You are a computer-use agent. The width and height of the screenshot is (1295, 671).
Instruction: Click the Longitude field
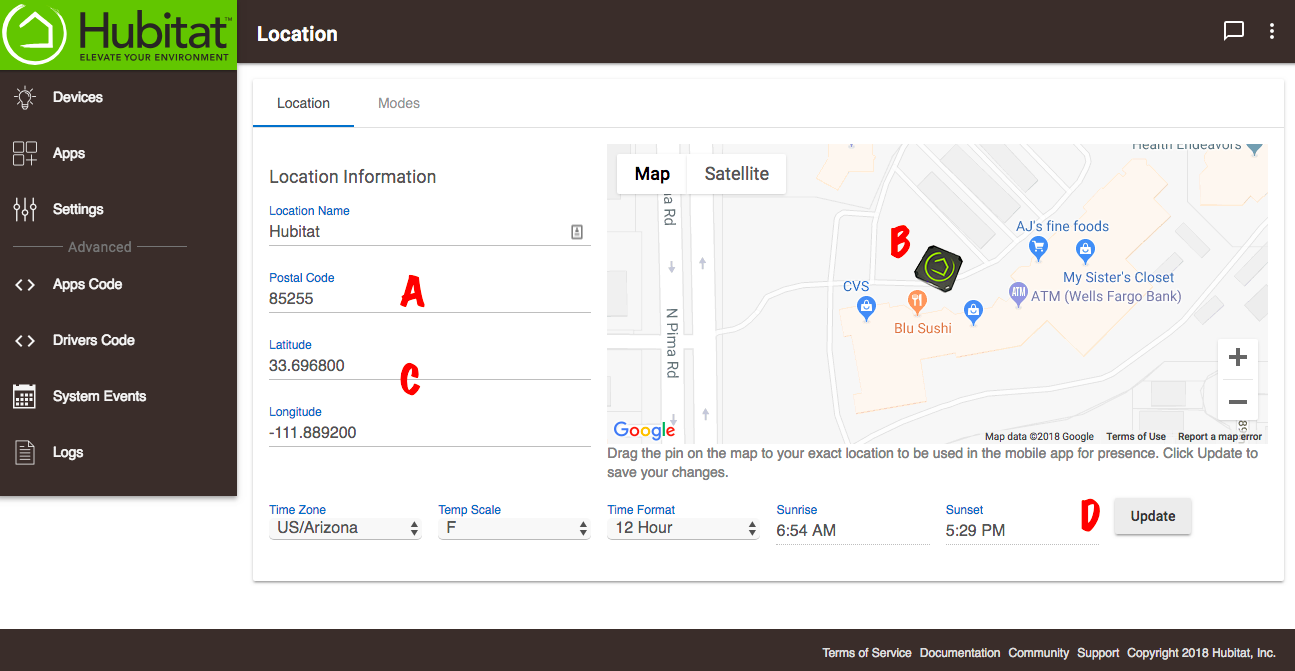pyautogui.click(x=430, y=433)
